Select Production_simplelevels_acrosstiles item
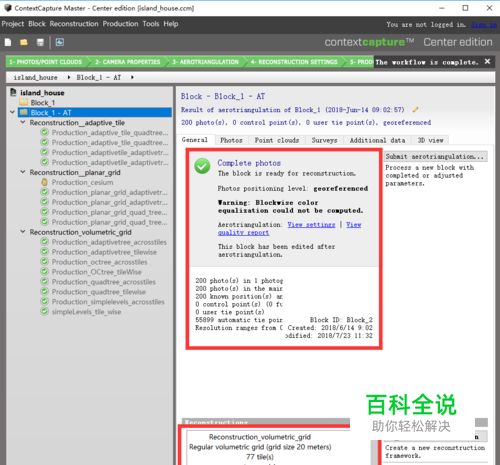Image resolution: width=500 pixels, height=465 pixels. pyautogui.click(x=108, y=302)
